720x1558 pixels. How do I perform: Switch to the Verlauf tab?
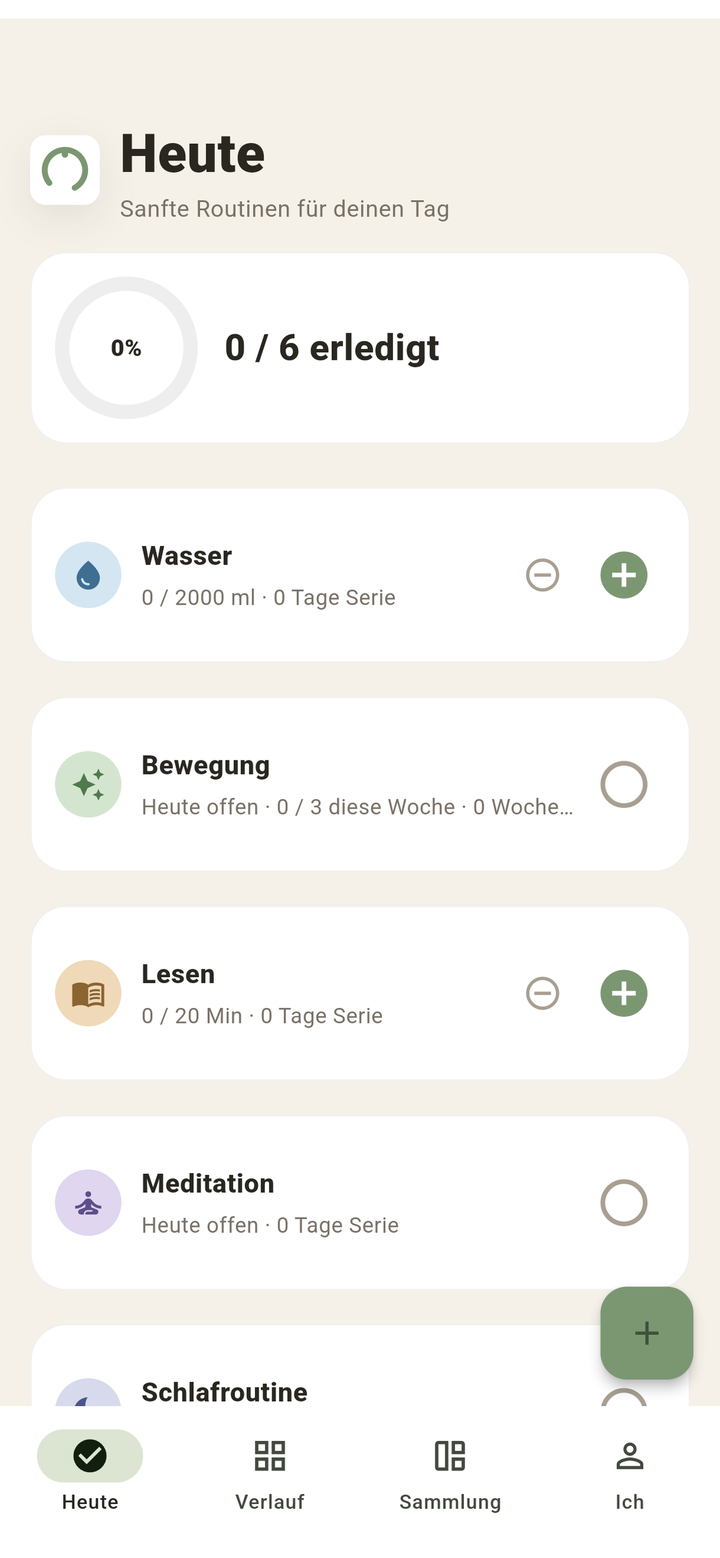[270, 1474]
